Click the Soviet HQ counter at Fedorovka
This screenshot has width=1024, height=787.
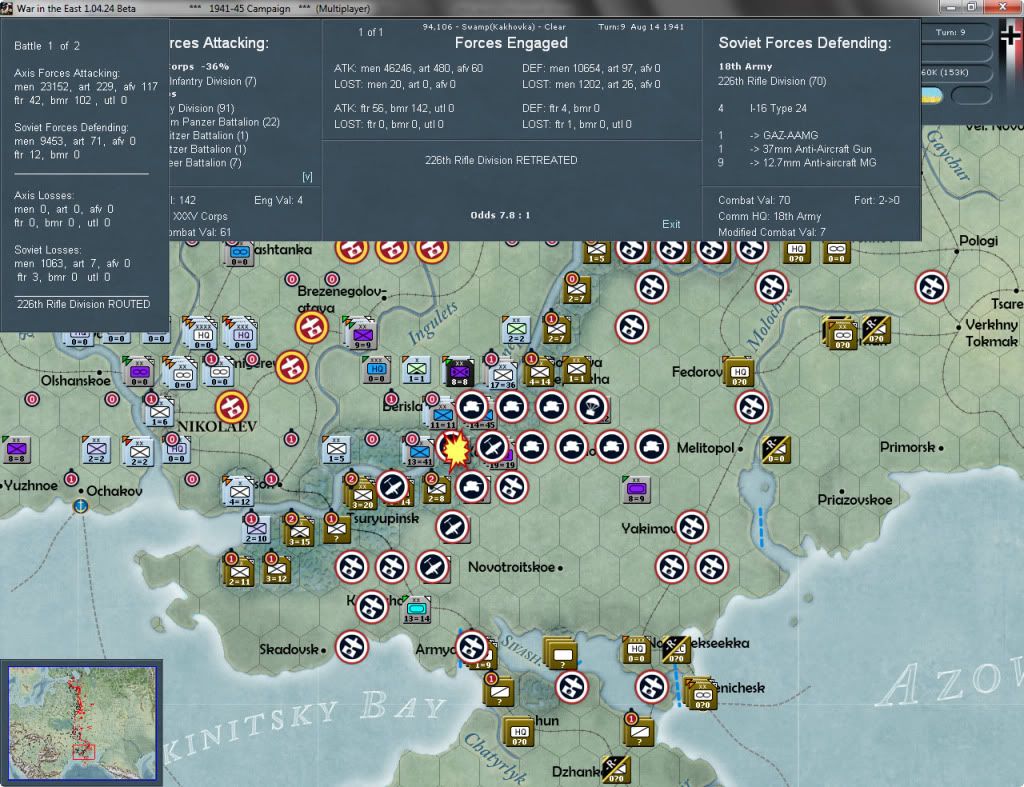(x=739, y=373)
